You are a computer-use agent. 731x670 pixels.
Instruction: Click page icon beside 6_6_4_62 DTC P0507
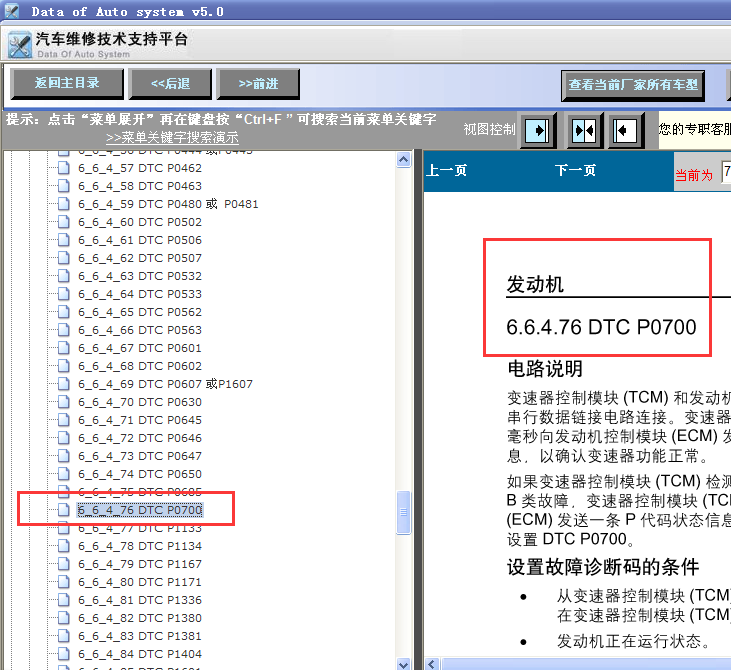(x=64, y=258)
